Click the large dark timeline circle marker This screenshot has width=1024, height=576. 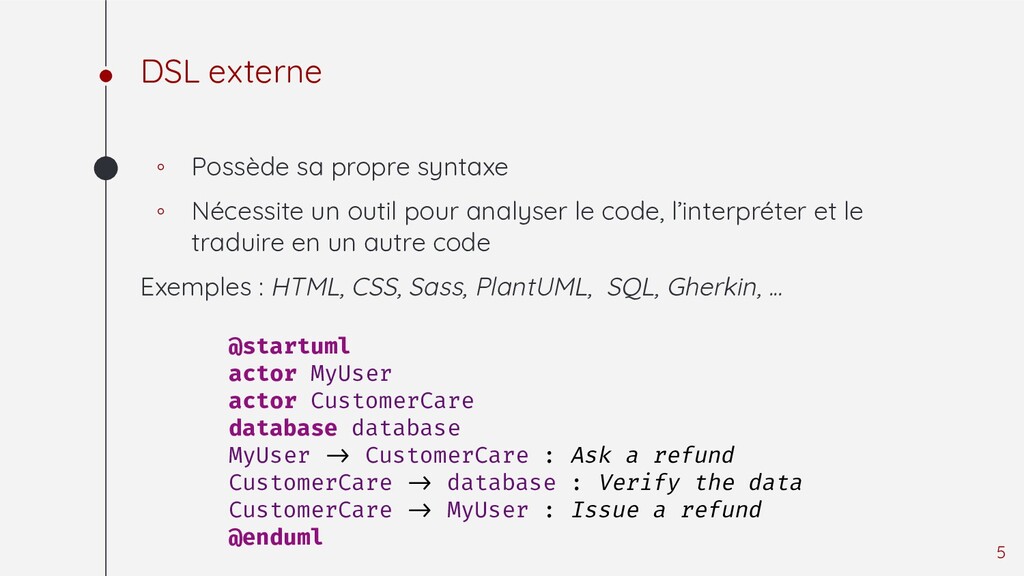point(106,168)
